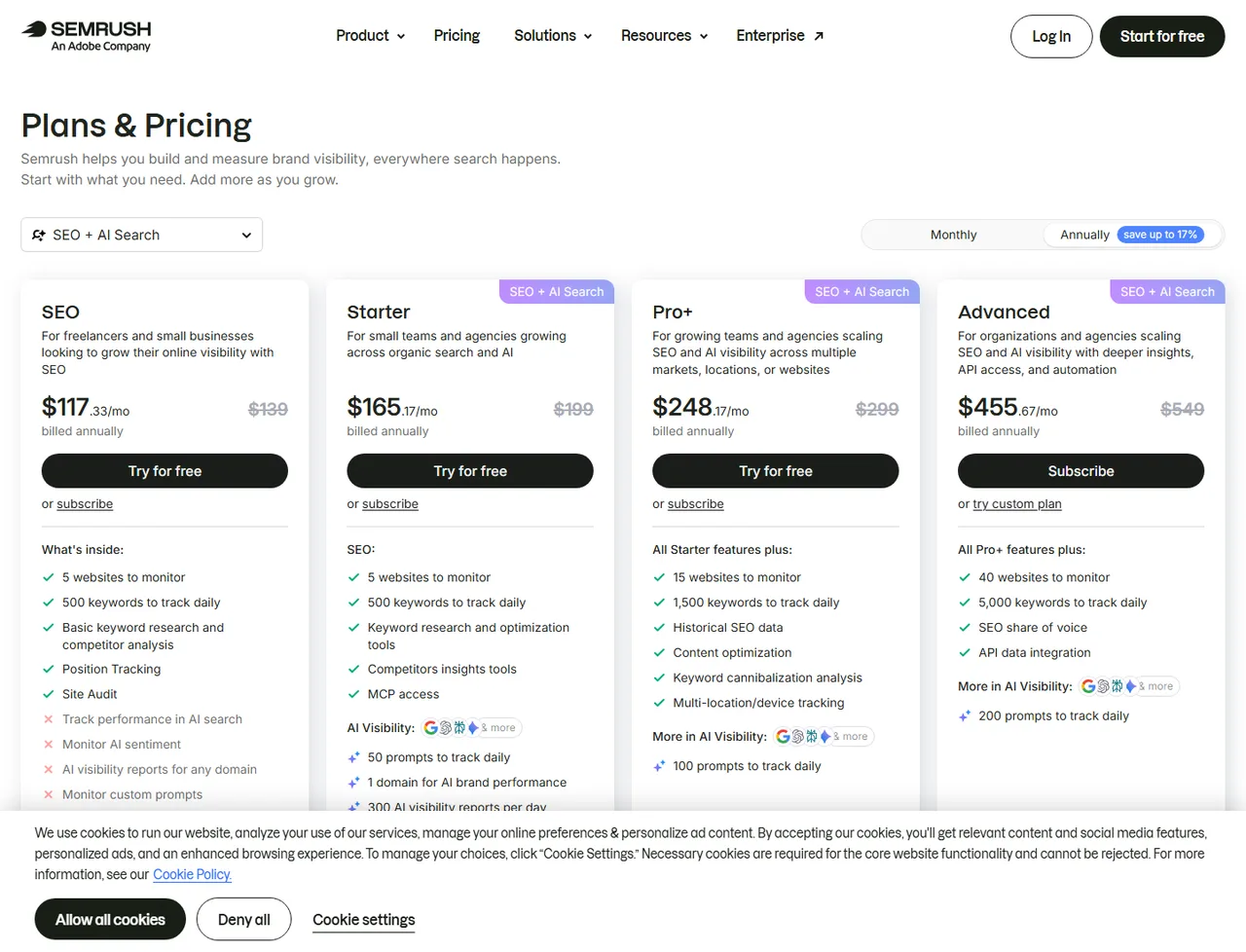The image size is (1246, 952).
Task: Click checkmark beside Site Audit
Action: 48,694
